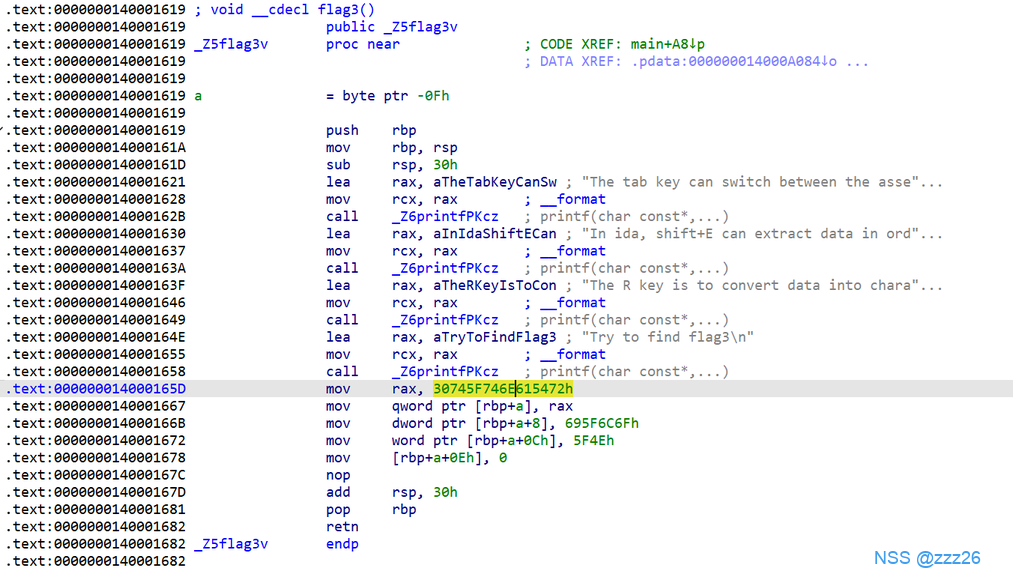1013x568 pixels.
Task: Select the retn instruction
Action: [x=342, y=526]
